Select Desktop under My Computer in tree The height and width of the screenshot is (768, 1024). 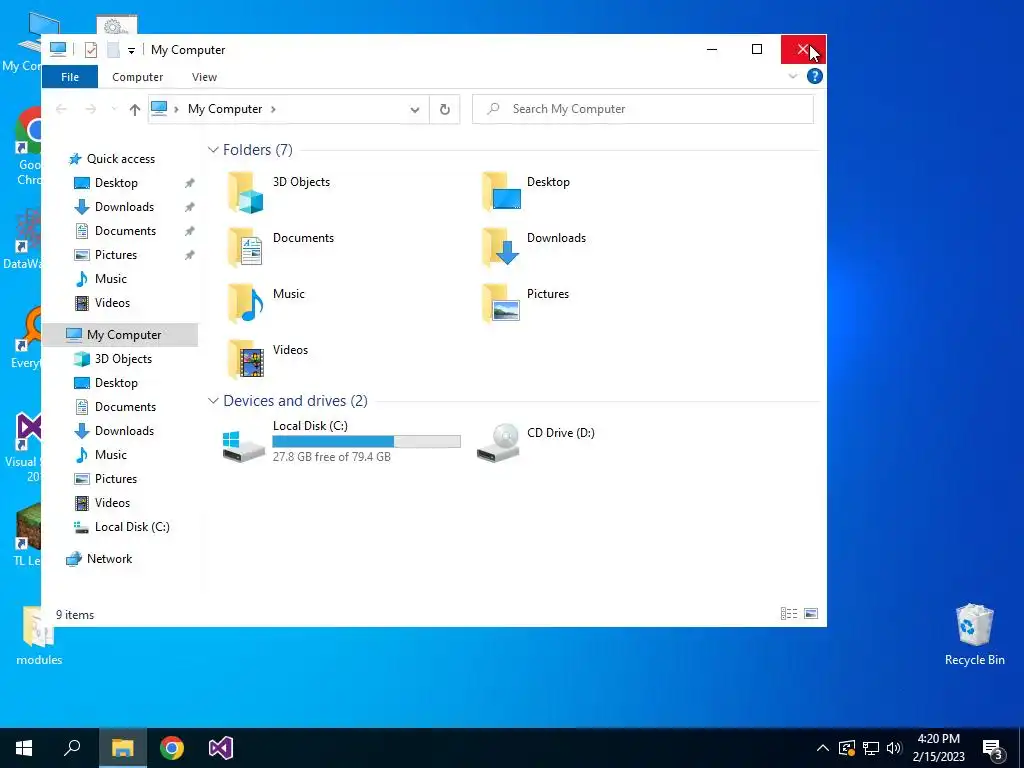[116, 383]
